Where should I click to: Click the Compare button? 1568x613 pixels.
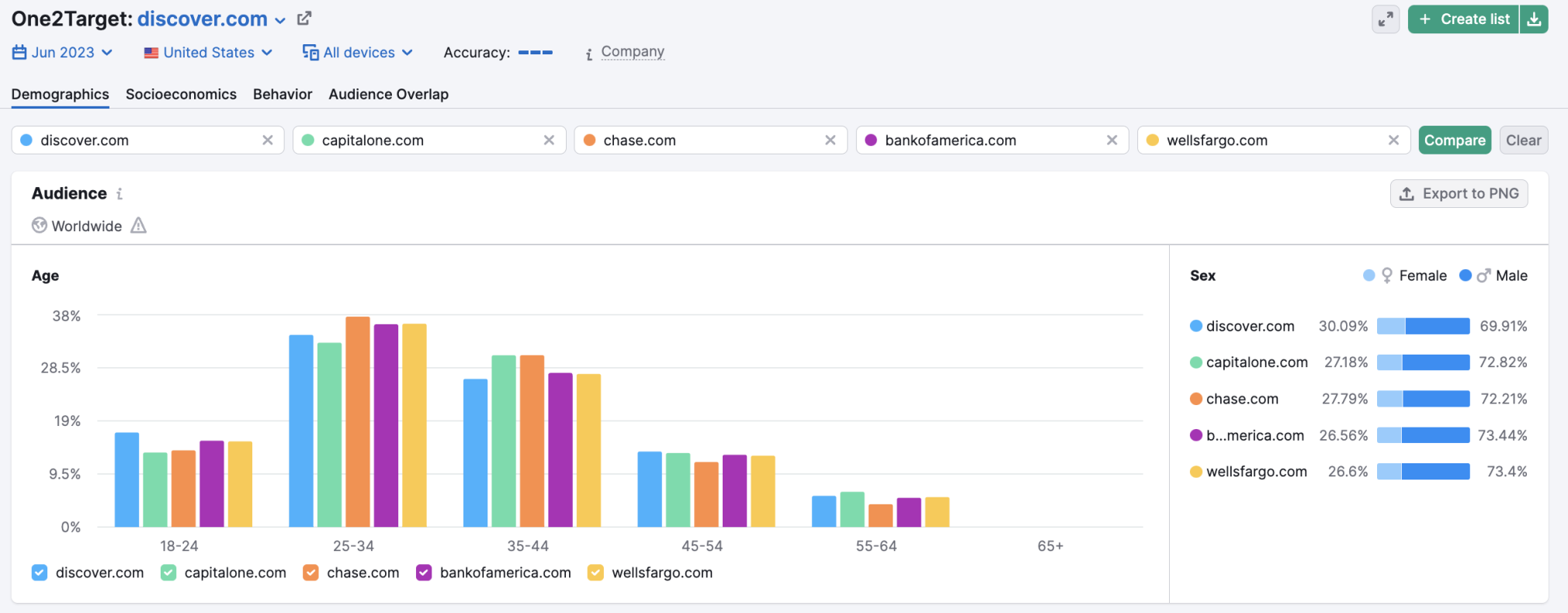pos(1455,140)
